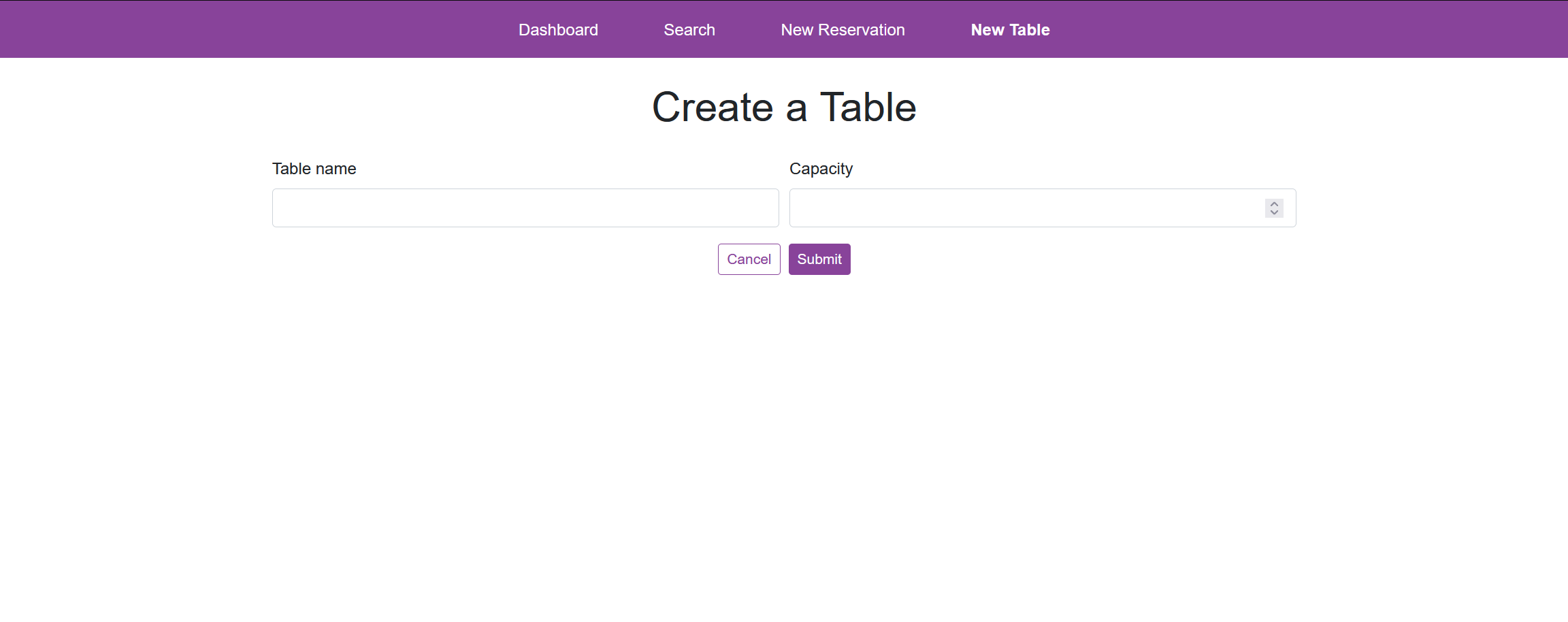This screenshot has height=622, width=1568.
Task: Open the New Reservation form
Action: [843, 29]
